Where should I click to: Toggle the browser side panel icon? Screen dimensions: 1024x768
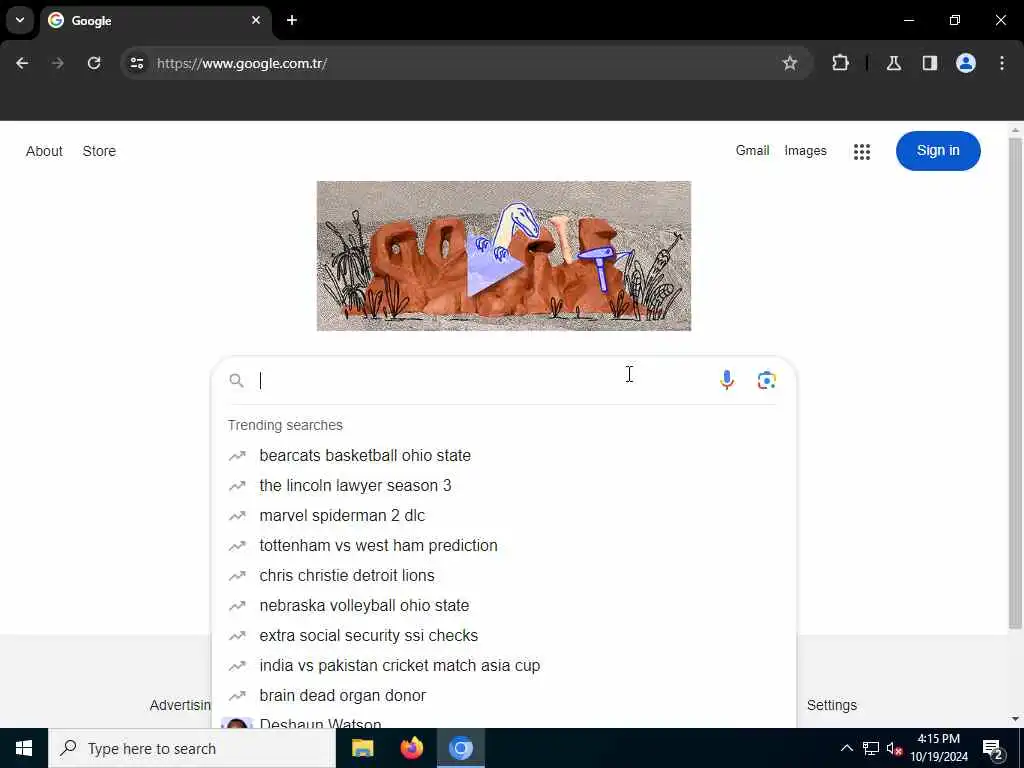coord(930,63)
